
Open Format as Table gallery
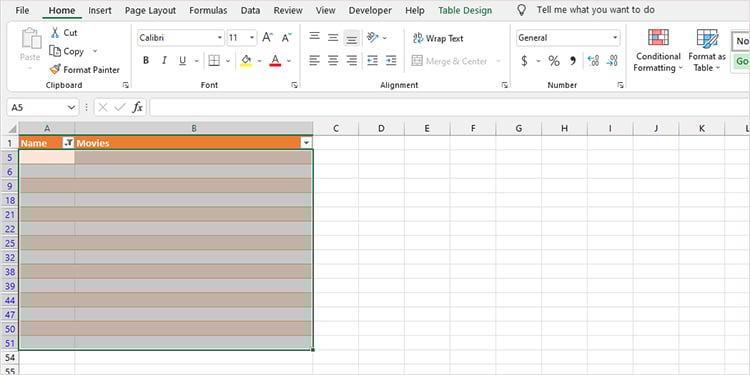point(707,50)
